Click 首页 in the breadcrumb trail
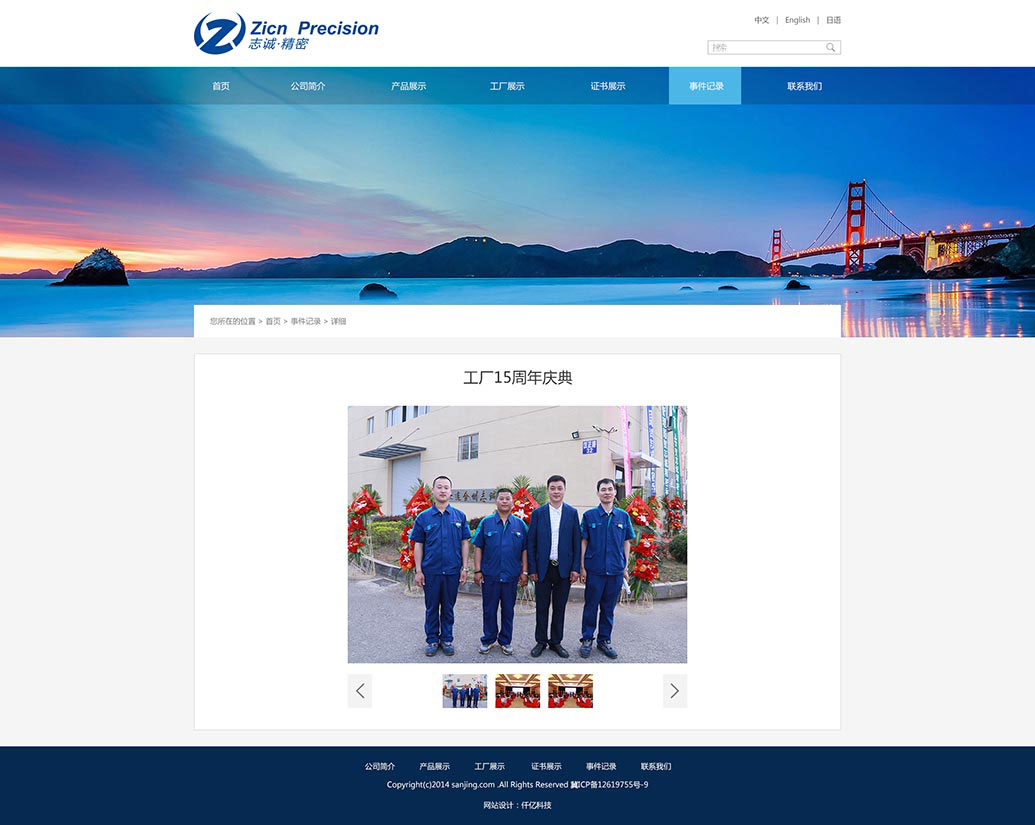This screenshot has height=825, width=1035. tap(273, 321)
